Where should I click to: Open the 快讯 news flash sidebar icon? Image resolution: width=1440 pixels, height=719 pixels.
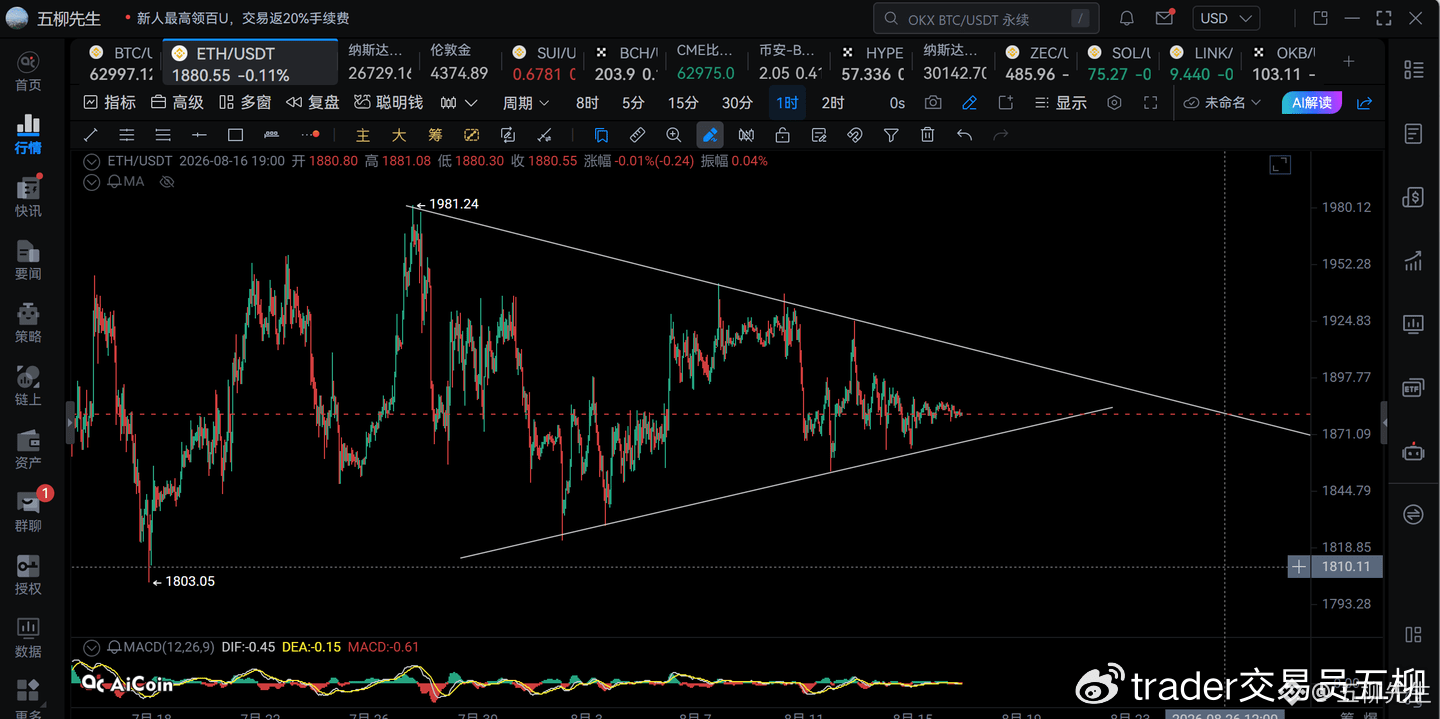tap(28, 197)
